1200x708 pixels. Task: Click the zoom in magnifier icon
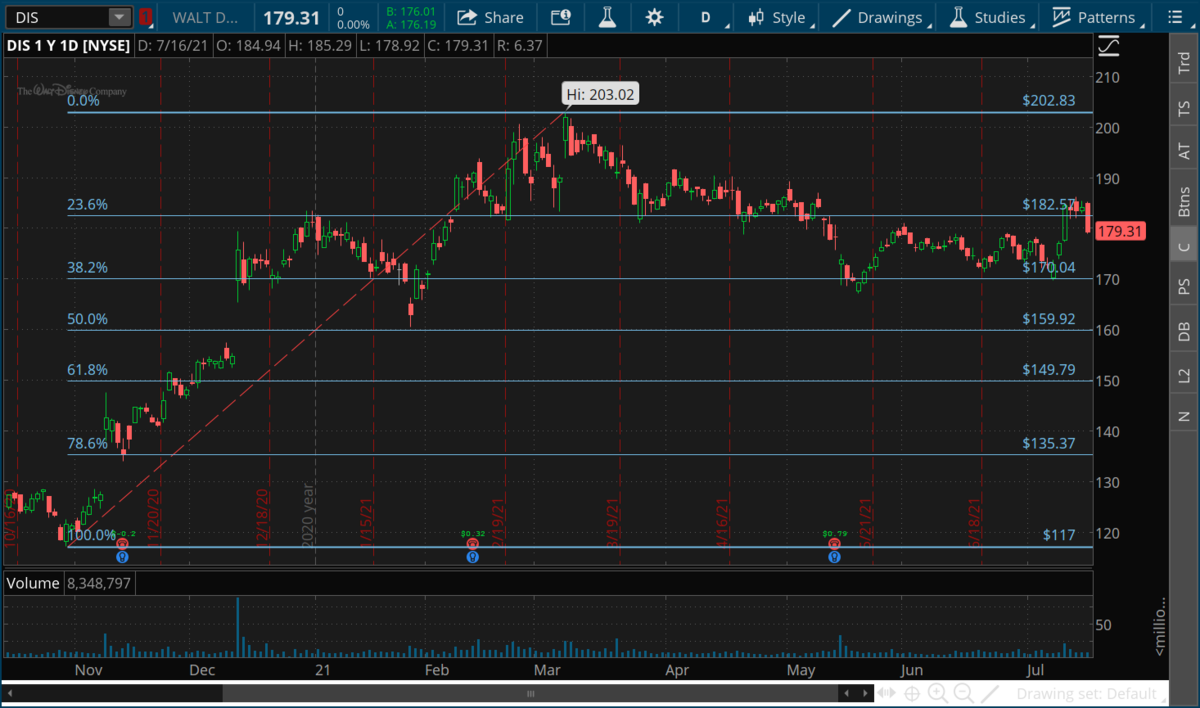coord(938,693)
